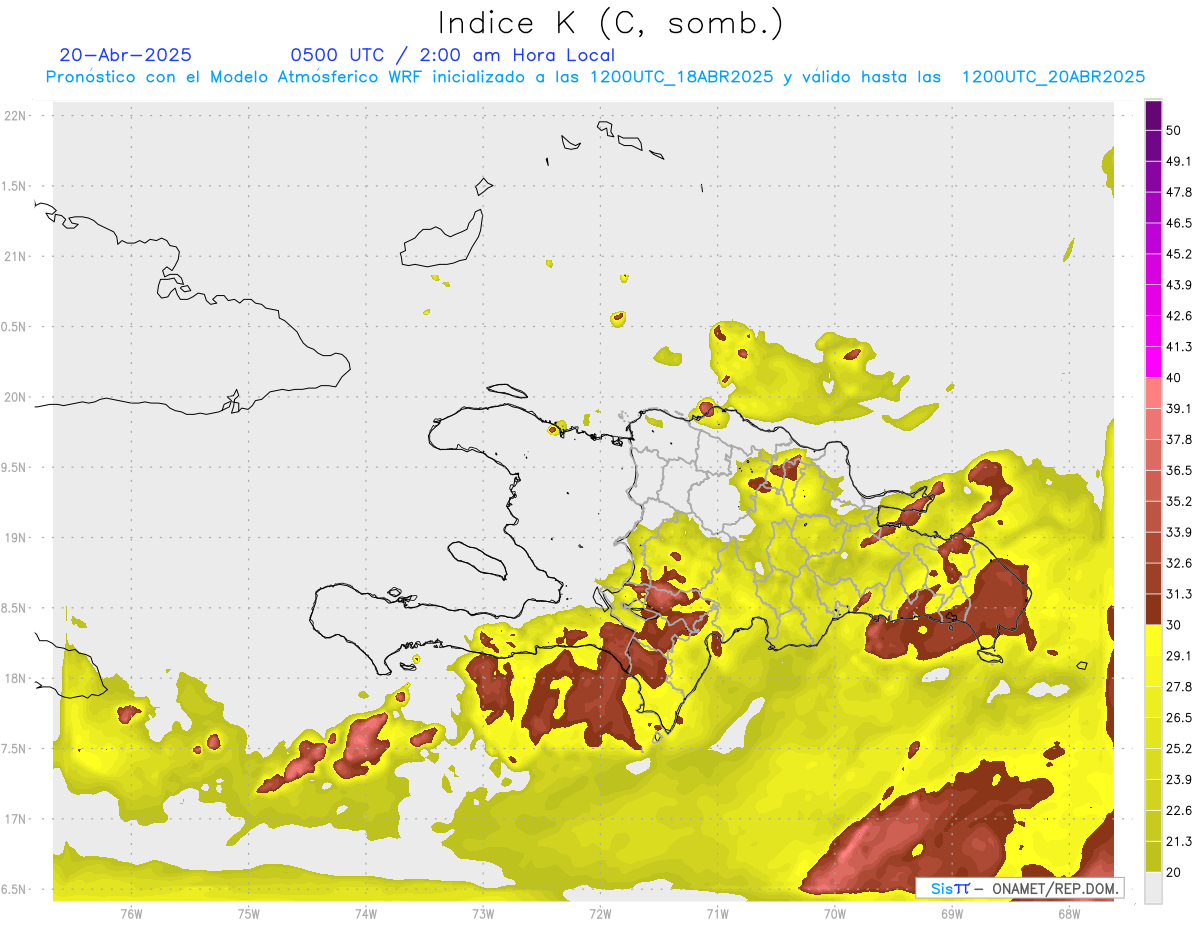The width and height of the screenshot is (1200, 927).
Task: Click the '0.5N' latitude label
Action: (15, 327)
